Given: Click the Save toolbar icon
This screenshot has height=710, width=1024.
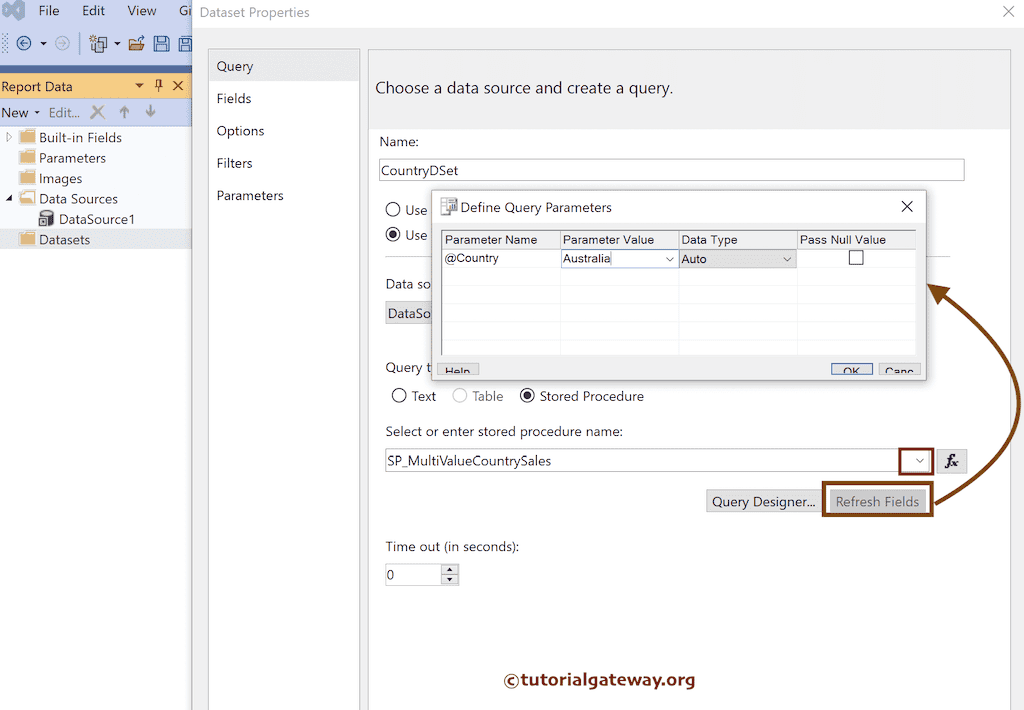Looking at the screenshot, I should pos(161,43).
